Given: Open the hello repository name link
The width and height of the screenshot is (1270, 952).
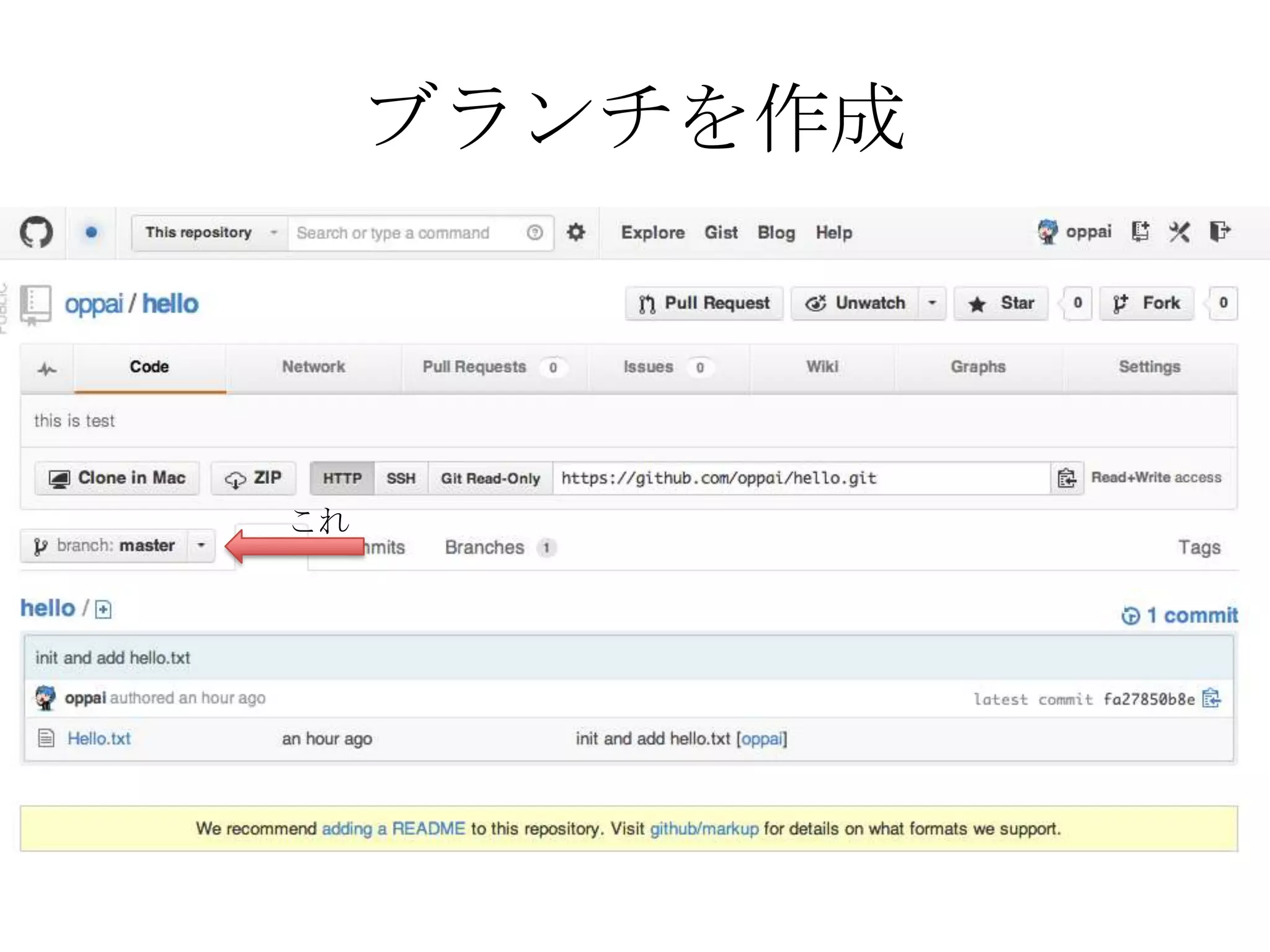Looking at the screenshot, I should pos(171,304).
